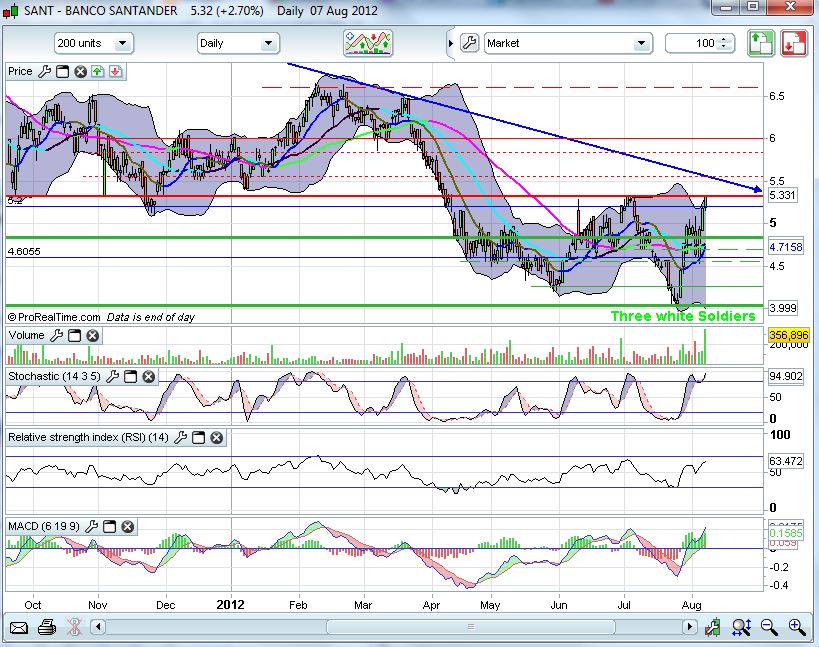819x647 pixels.
Task: Click the red sell order button
Action: point(794,43)
